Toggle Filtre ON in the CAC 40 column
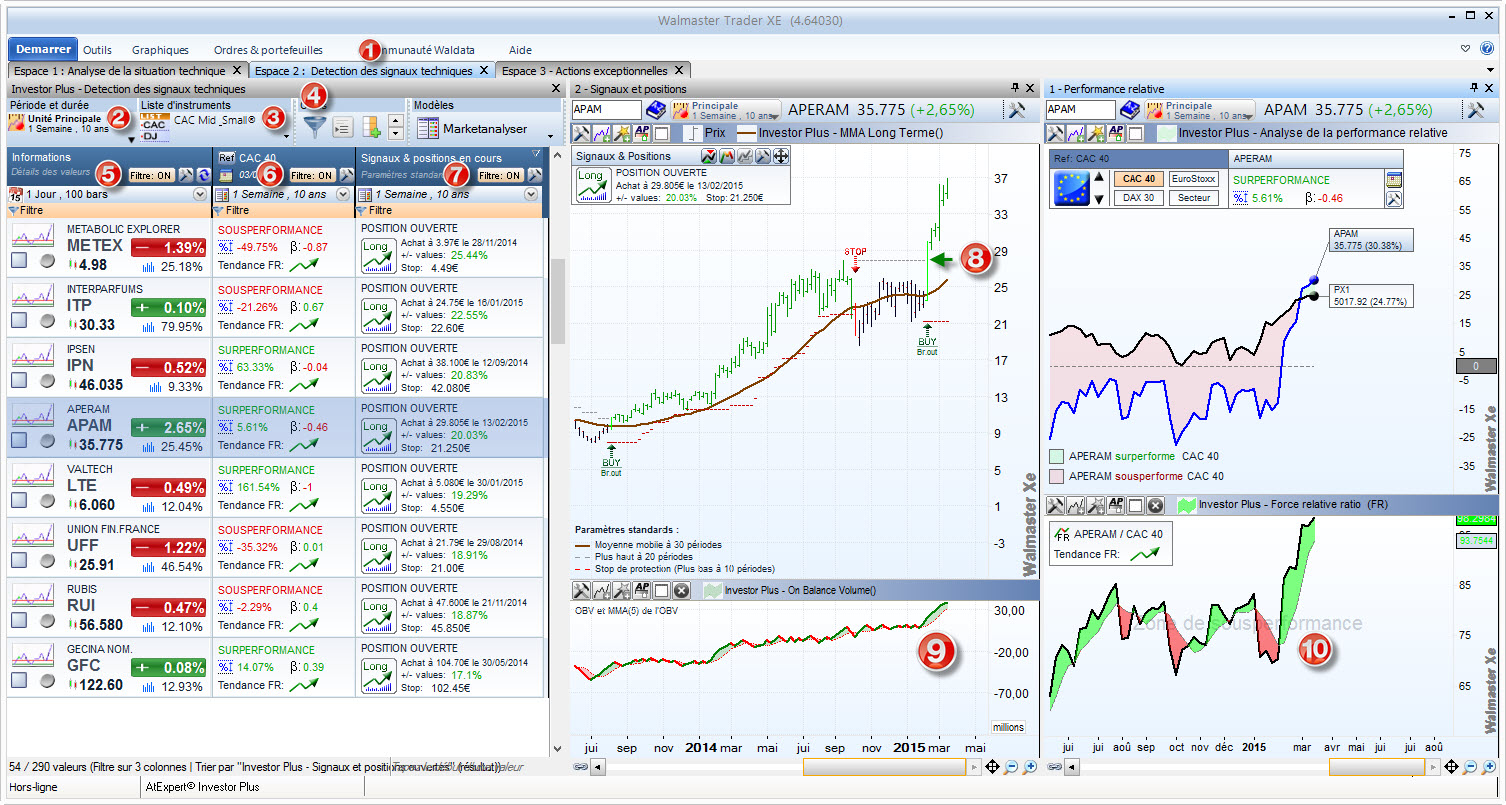 pos(311,175)
